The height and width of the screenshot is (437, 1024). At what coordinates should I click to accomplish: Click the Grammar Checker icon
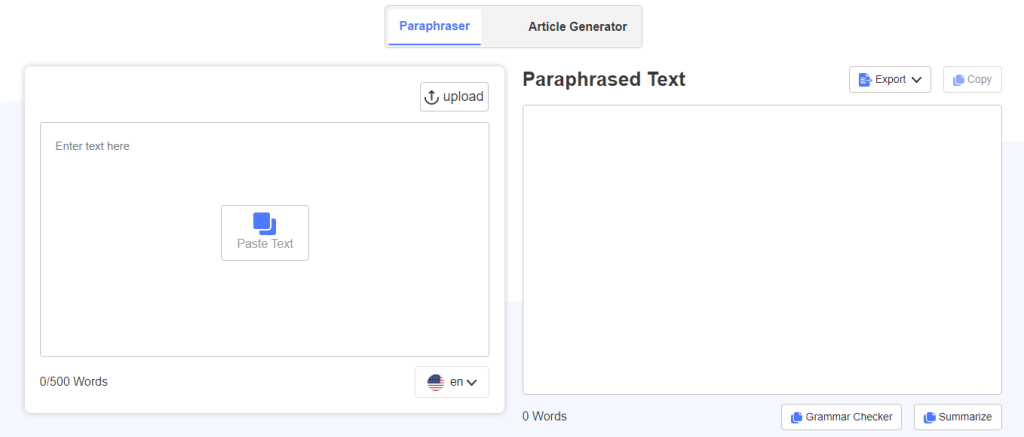coord(796,417)
